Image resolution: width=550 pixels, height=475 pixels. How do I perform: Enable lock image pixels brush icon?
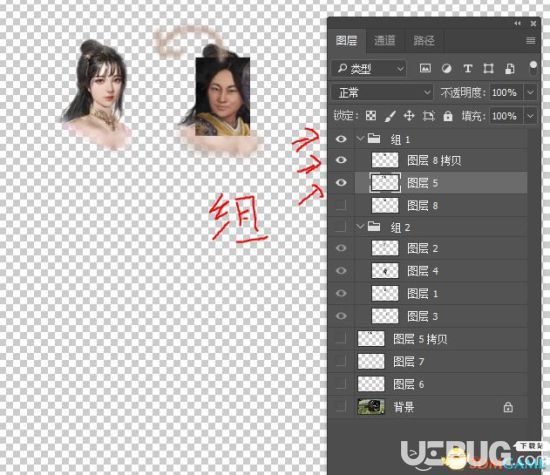[x=390, y=116]
